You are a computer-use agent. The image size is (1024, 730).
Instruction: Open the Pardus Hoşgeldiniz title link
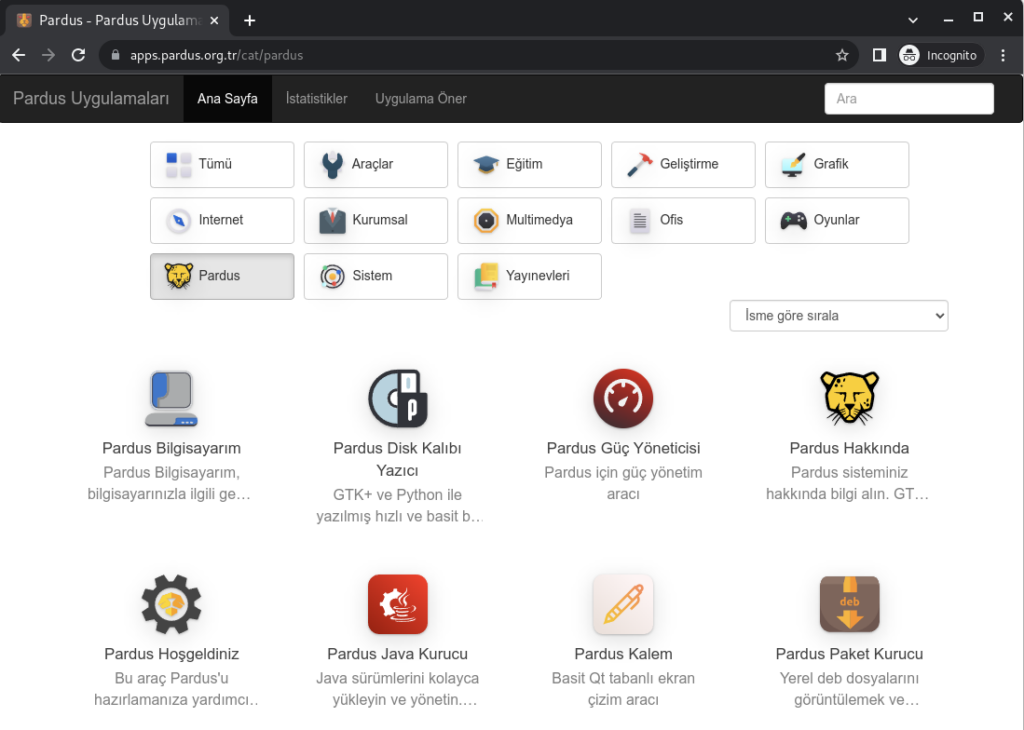click(171, 654)
